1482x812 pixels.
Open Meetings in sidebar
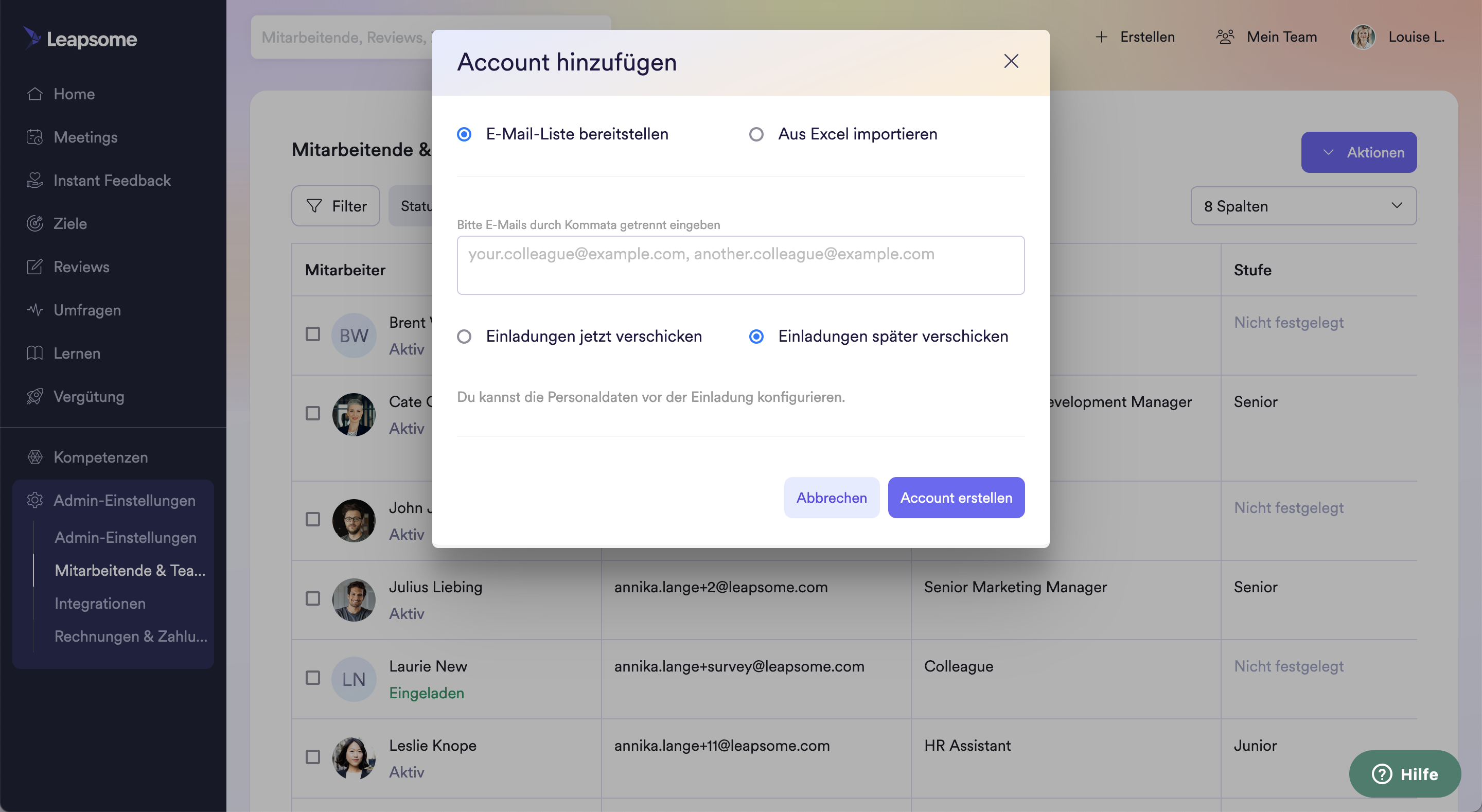(85, 137)
